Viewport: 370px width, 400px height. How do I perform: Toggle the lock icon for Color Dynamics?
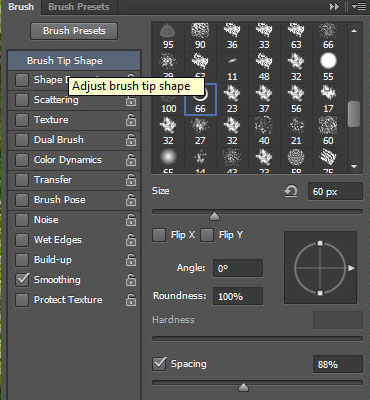131,160
